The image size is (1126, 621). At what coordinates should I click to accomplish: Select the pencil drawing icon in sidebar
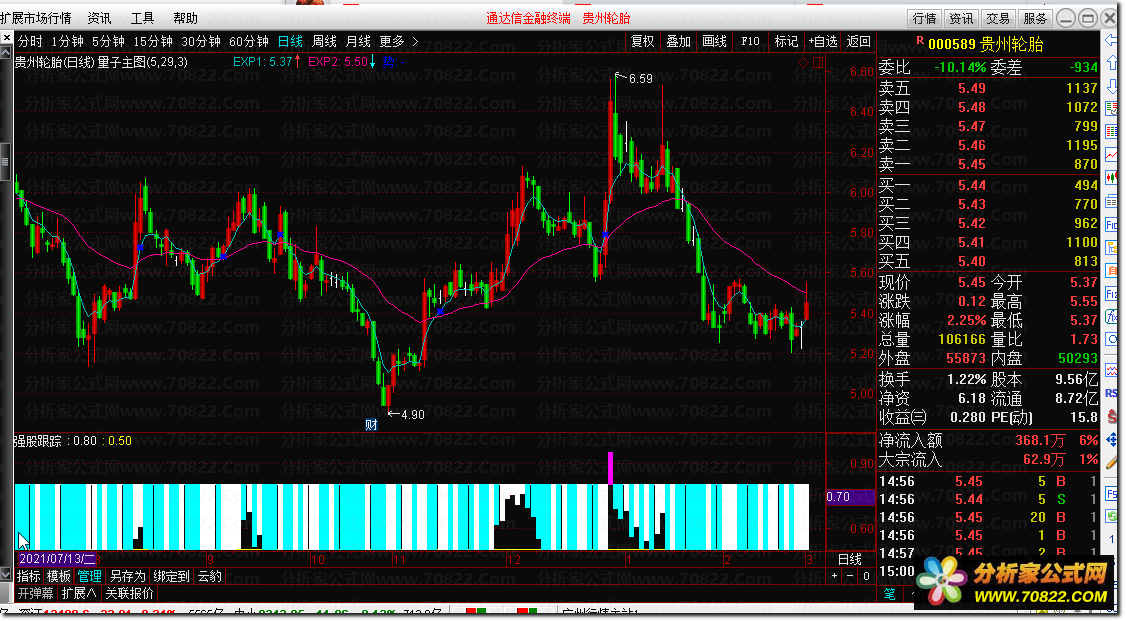tap(1112, 463)
